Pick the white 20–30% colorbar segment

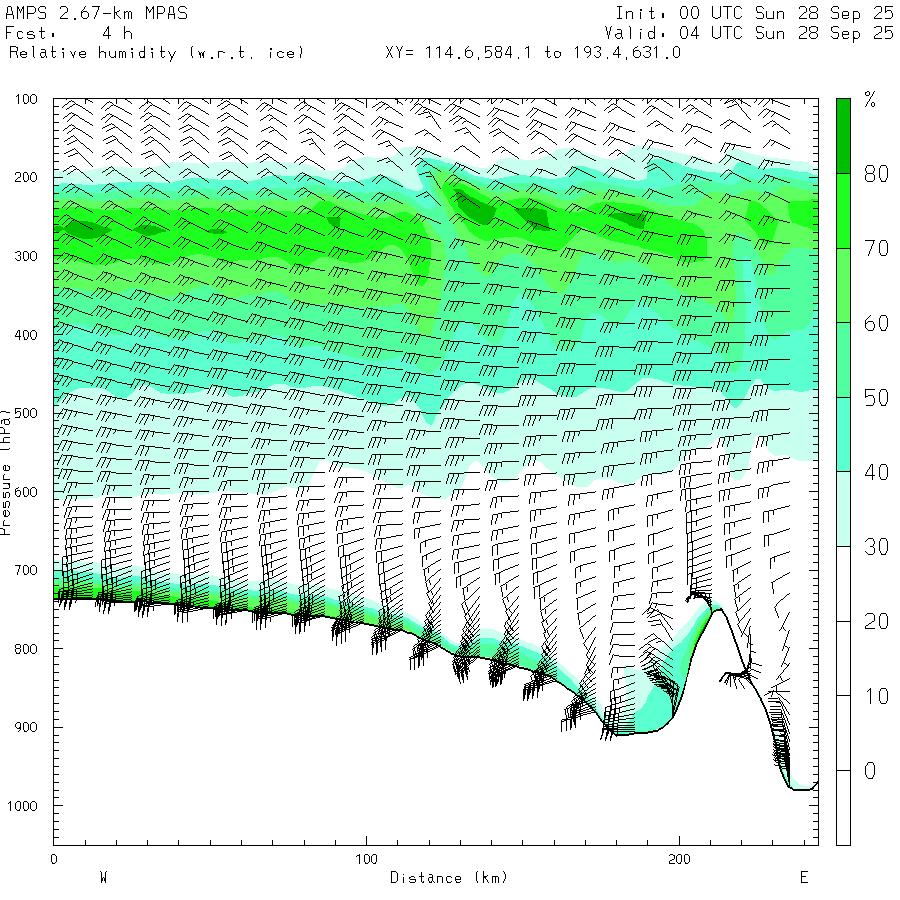point(843,584)
